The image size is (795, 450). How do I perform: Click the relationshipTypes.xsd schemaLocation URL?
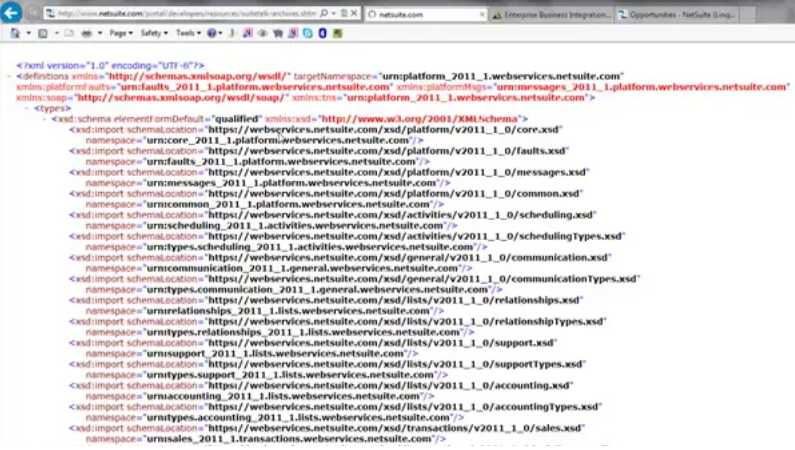coord(405,321)
